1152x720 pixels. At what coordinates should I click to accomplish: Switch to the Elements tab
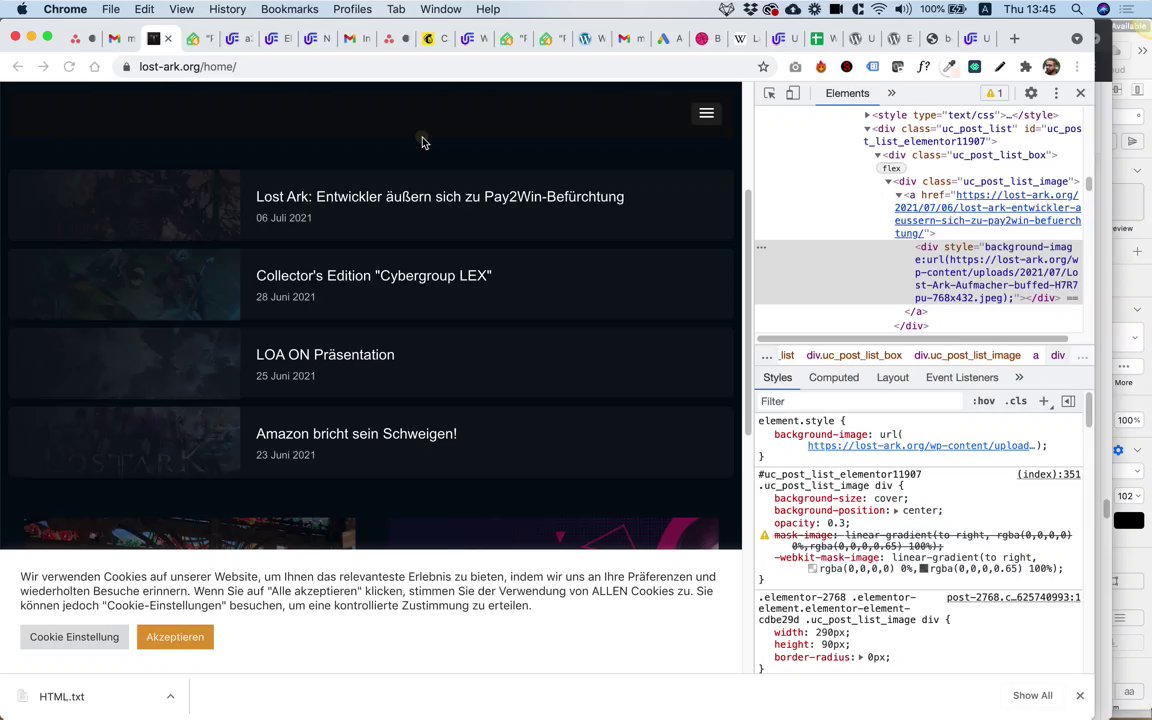pos(847,93)
